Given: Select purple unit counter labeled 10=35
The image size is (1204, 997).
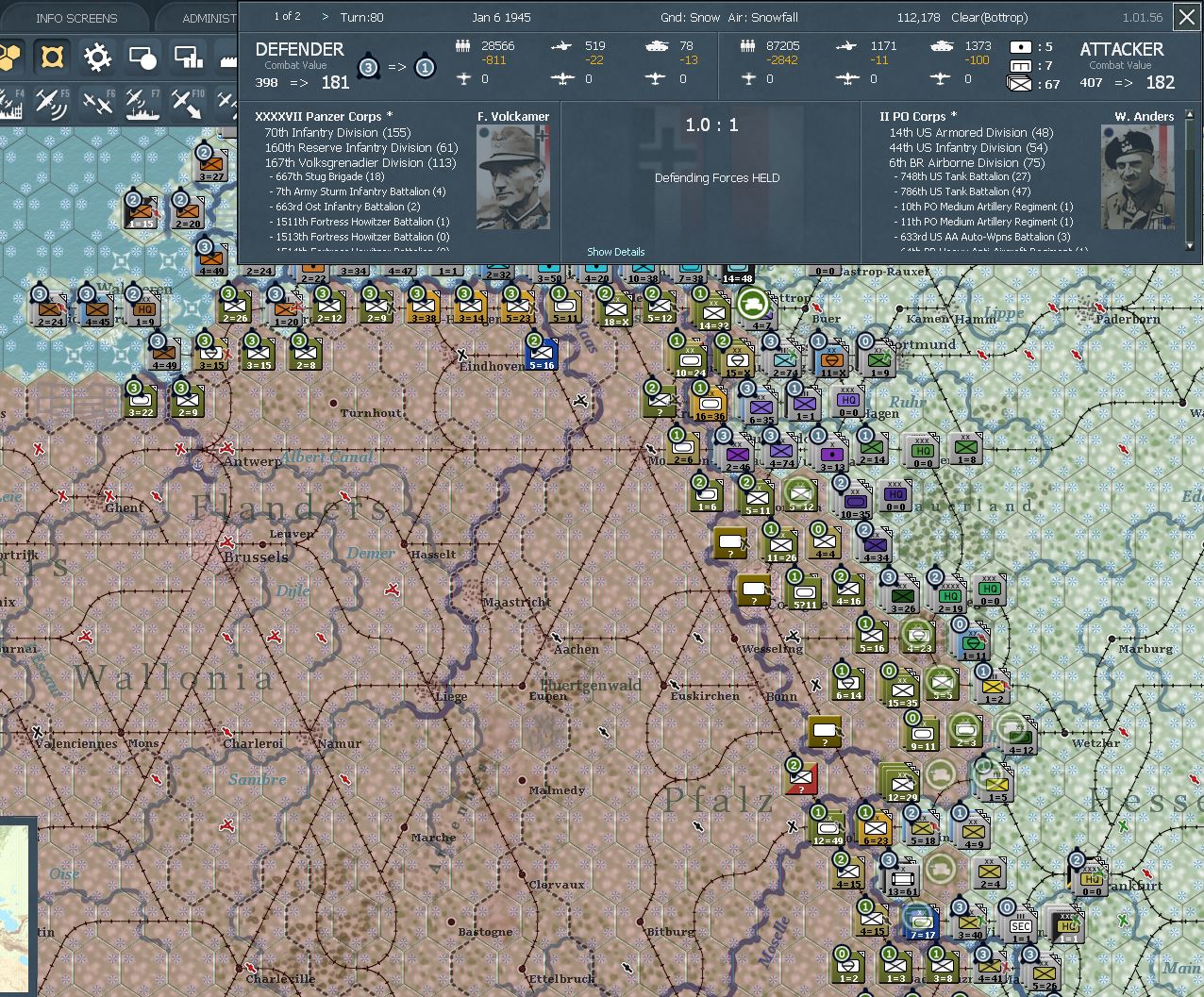Looking at the screenshot, I should pyautogui.click(x=855, y=502).
